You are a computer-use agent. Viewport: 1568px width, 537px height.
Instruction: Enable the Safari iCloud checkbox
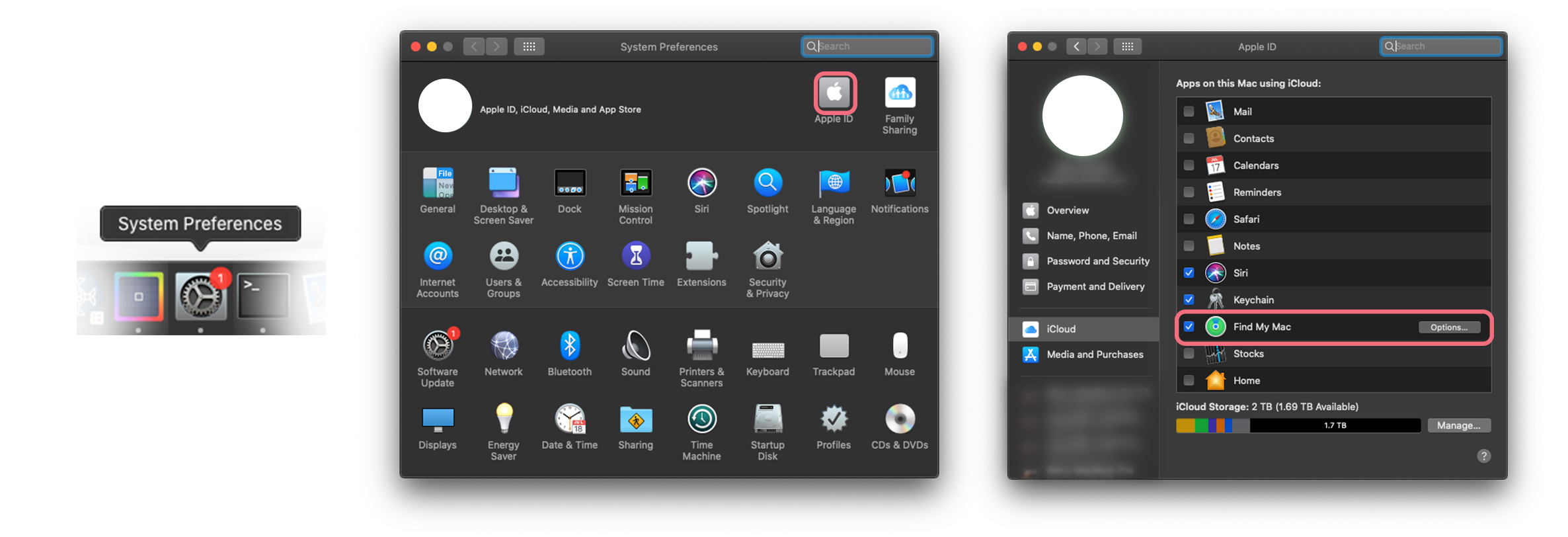(1189, 219)
